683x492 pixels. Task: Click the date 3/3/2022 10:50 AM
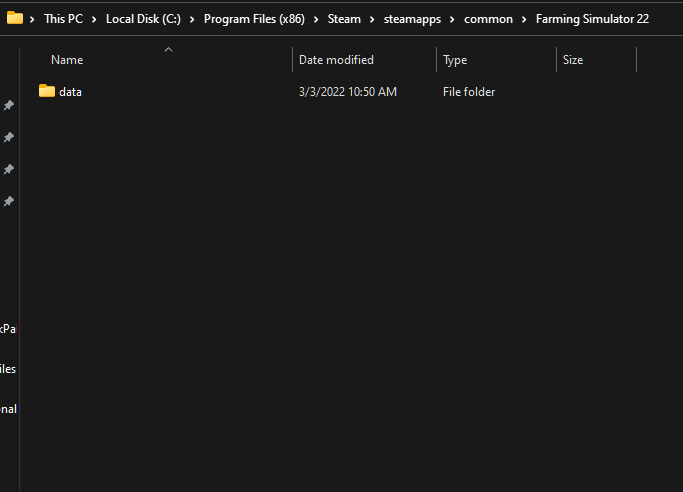[348, 92]
